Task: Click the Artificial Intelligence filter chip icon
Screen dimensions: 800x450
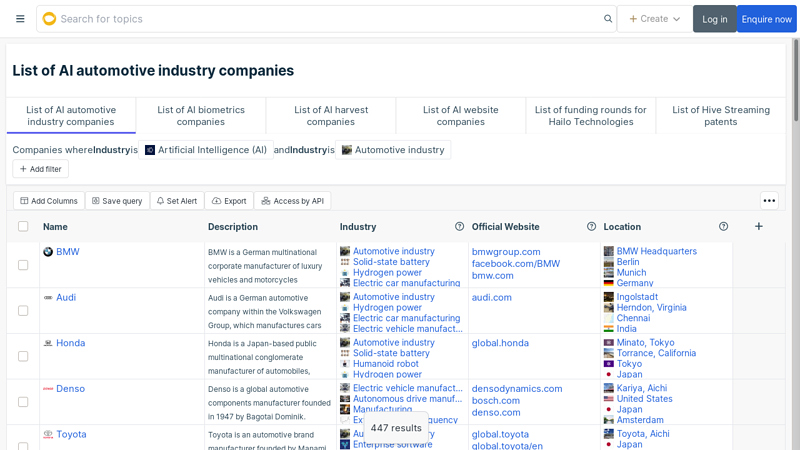Action: point(150,150)
